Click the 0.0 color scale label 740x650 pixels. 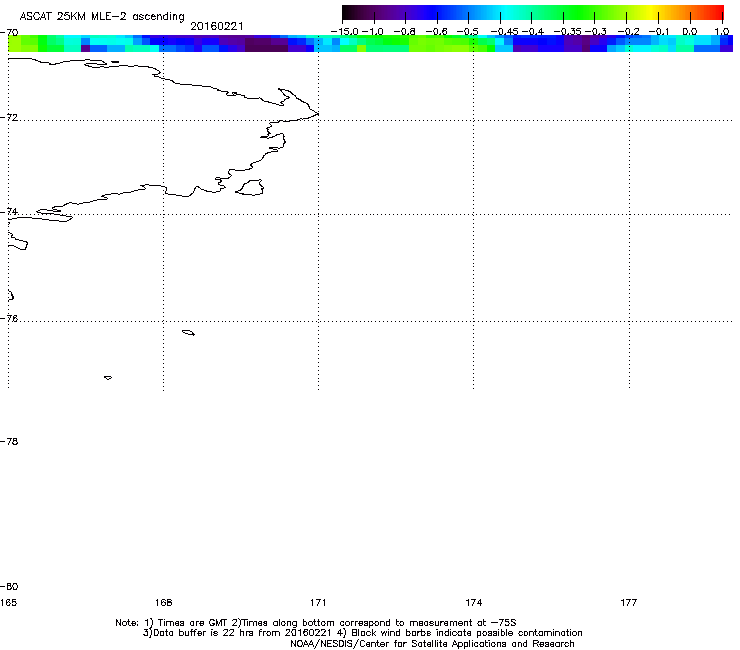coord(690,32)
